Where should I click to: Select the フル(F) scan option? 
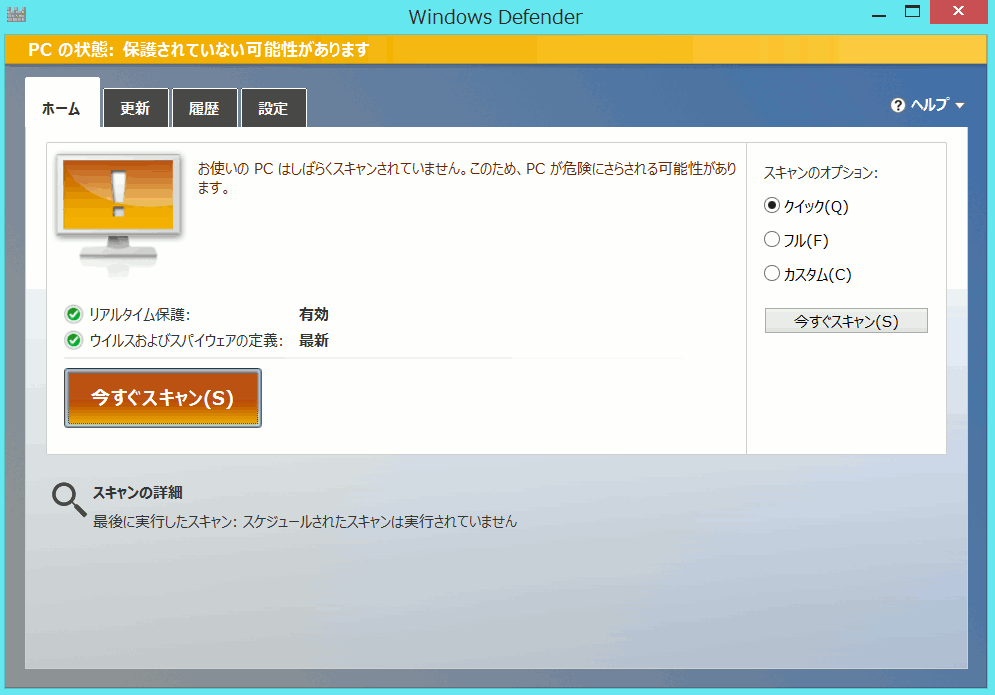point(771,240)
